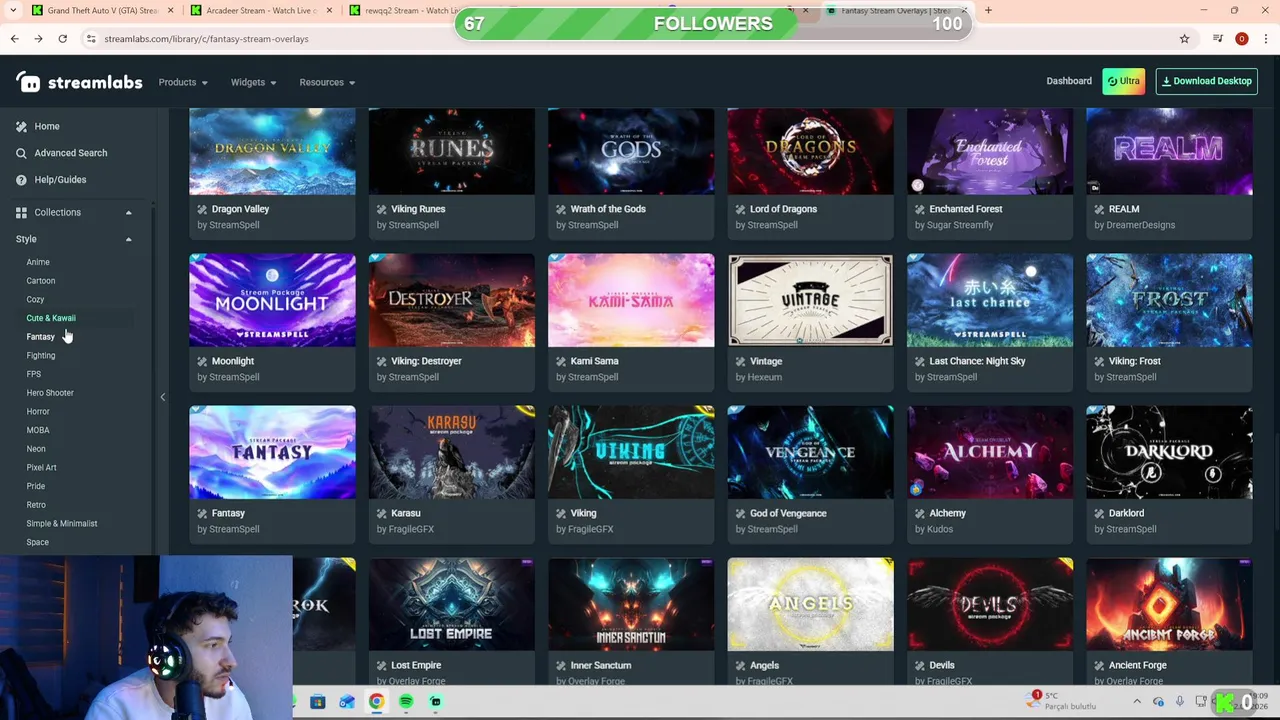
Task: Select the Fantasy style filter
Action: (x=40, y=337)
